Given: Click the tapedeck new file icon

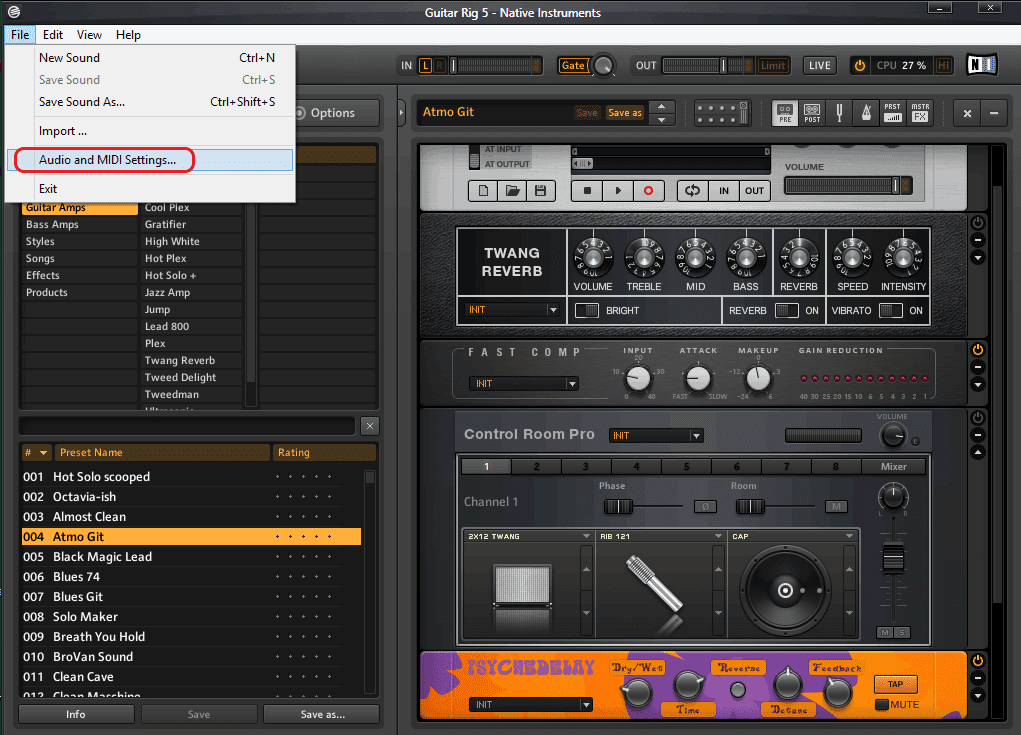Looking at the screenshot, I should 483,191.
